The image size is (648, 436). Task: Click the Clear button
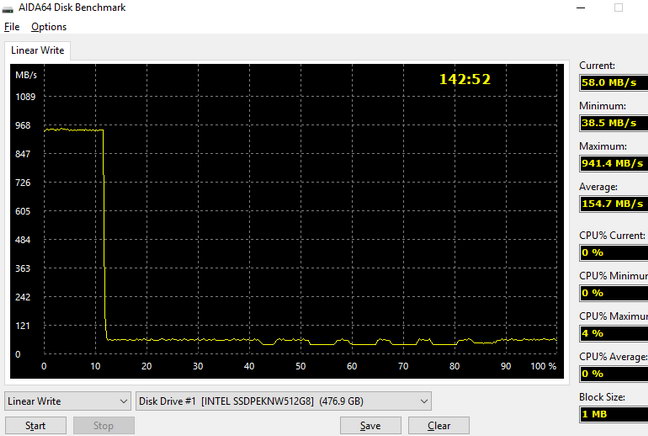coord(439,426)
